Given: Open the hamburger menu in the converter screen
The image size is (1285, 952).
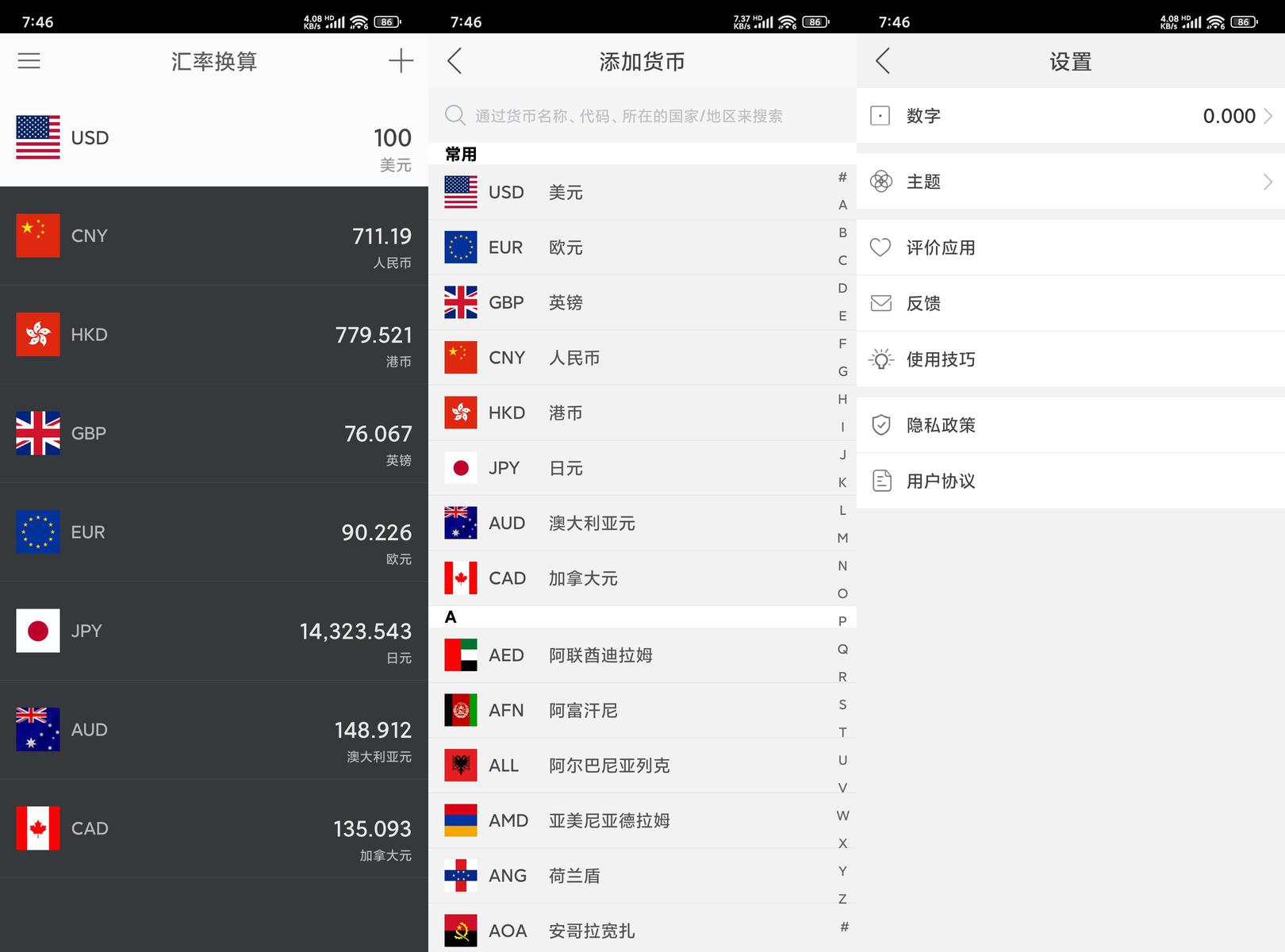Looking at the screenshot, I should tap(29, 61).
